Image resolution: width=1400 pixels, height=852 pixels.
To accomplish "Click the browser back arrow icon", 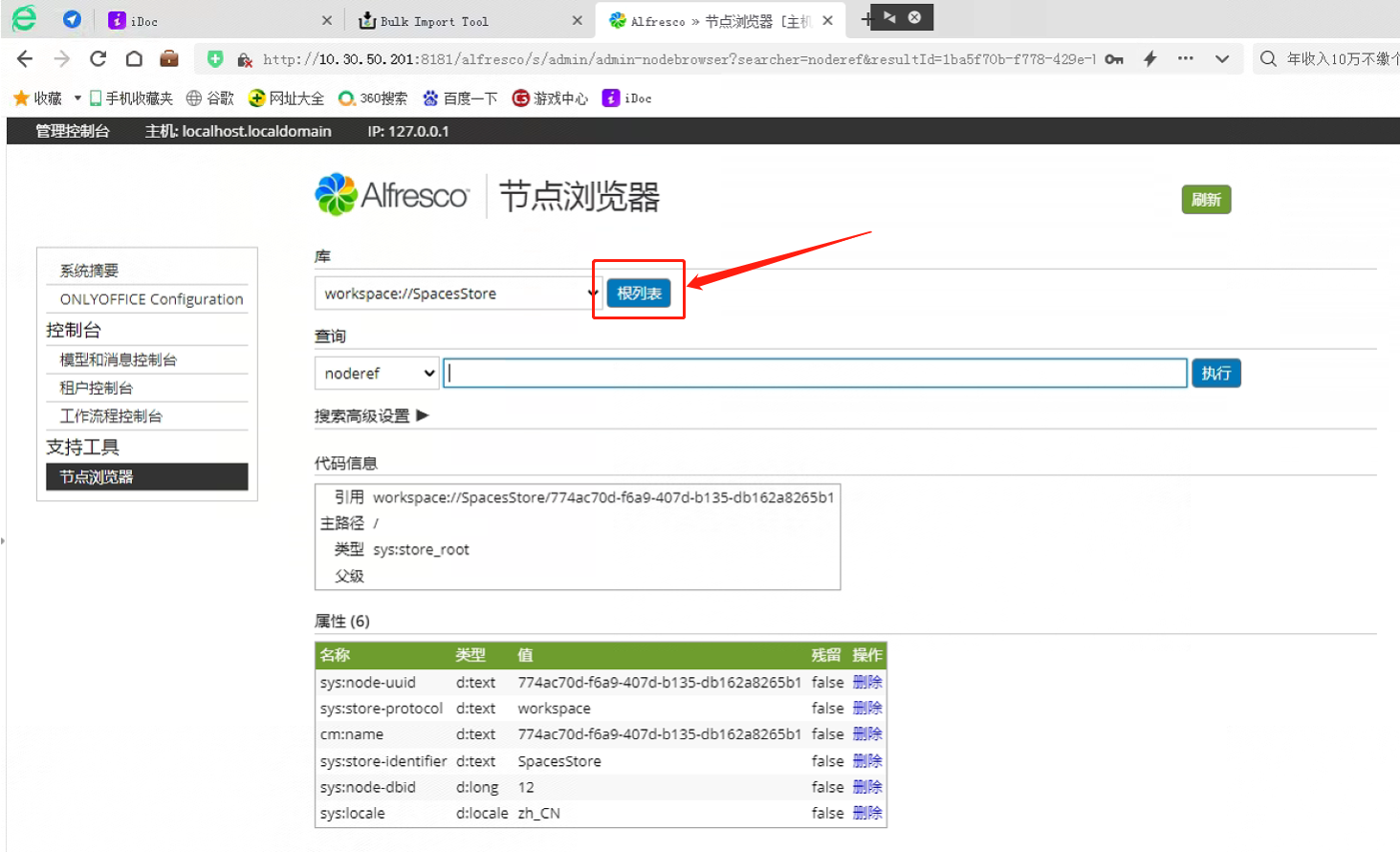I will click(25, 59).
